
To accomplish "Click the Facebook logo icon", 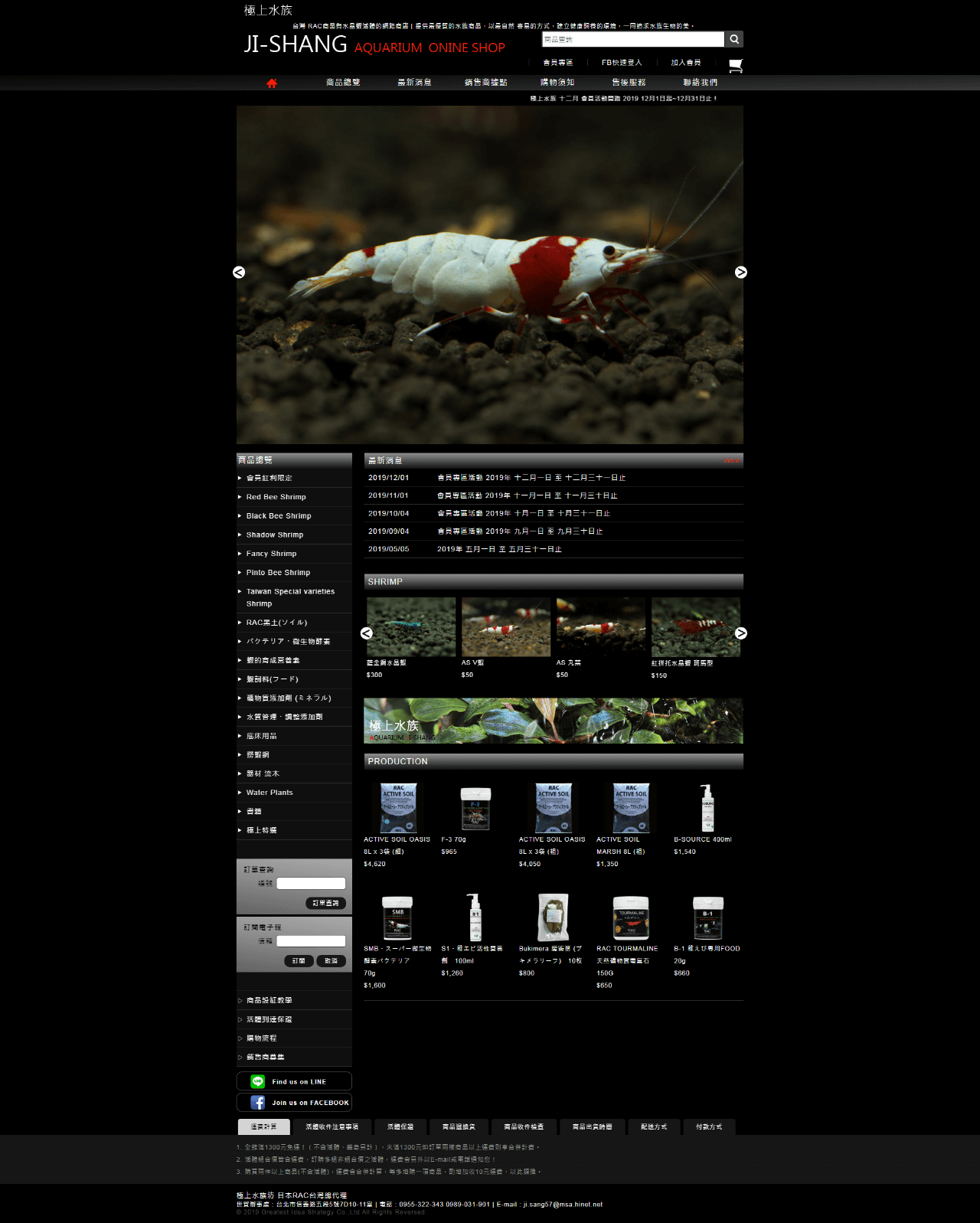I will click(x=258, y=1103).
